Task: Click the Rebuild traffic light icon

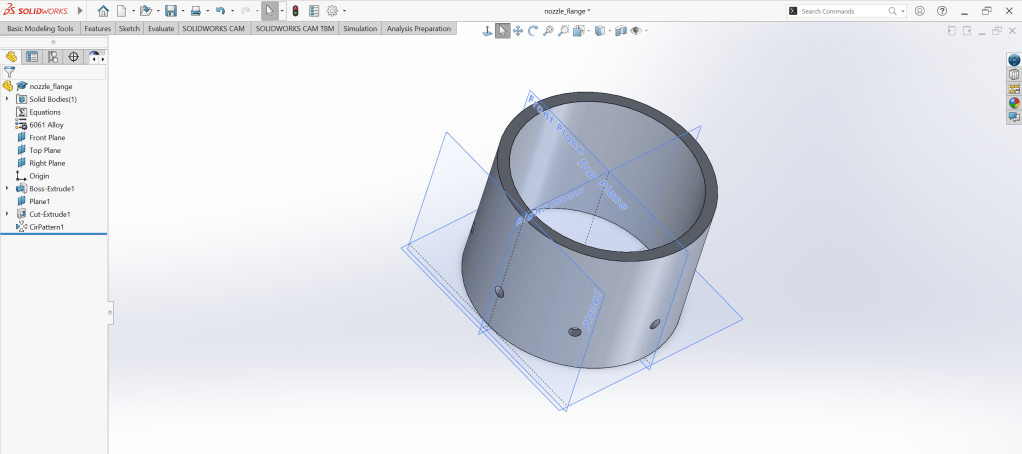Action: (x=295, y=11)
